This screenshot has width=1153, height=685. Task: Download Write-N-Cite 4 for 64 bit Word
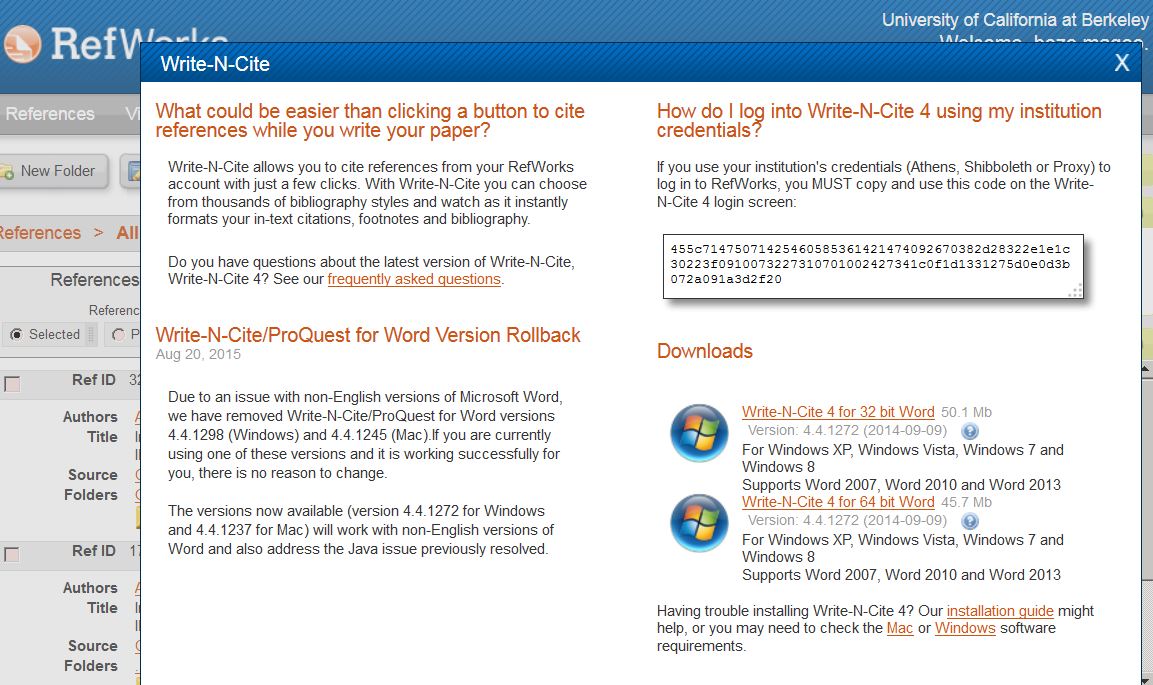(838, 502)
